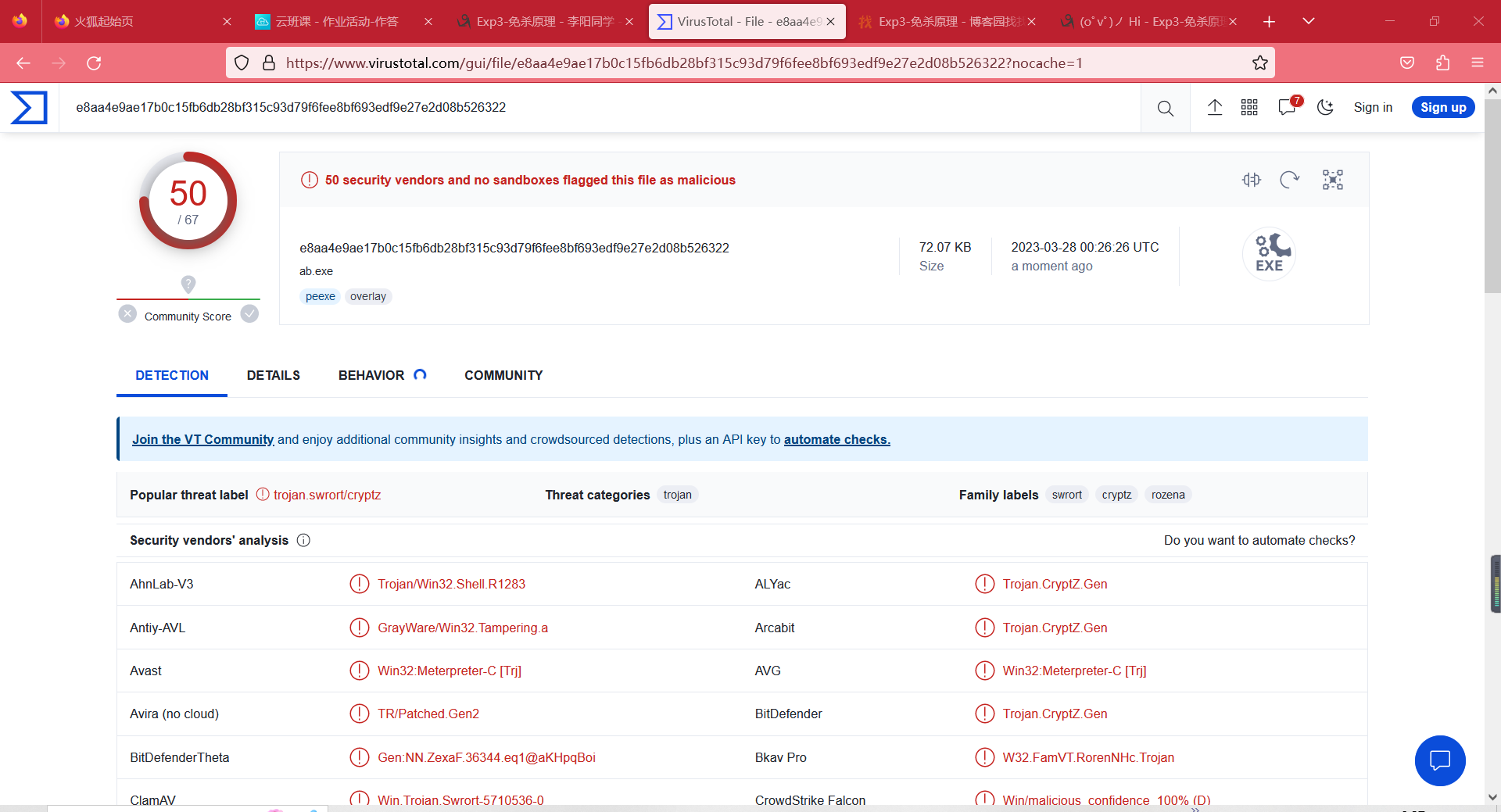This screenshot has width=1501, height=812.
Task: Open the COMMUNITY tab
Action: (503, 375)
